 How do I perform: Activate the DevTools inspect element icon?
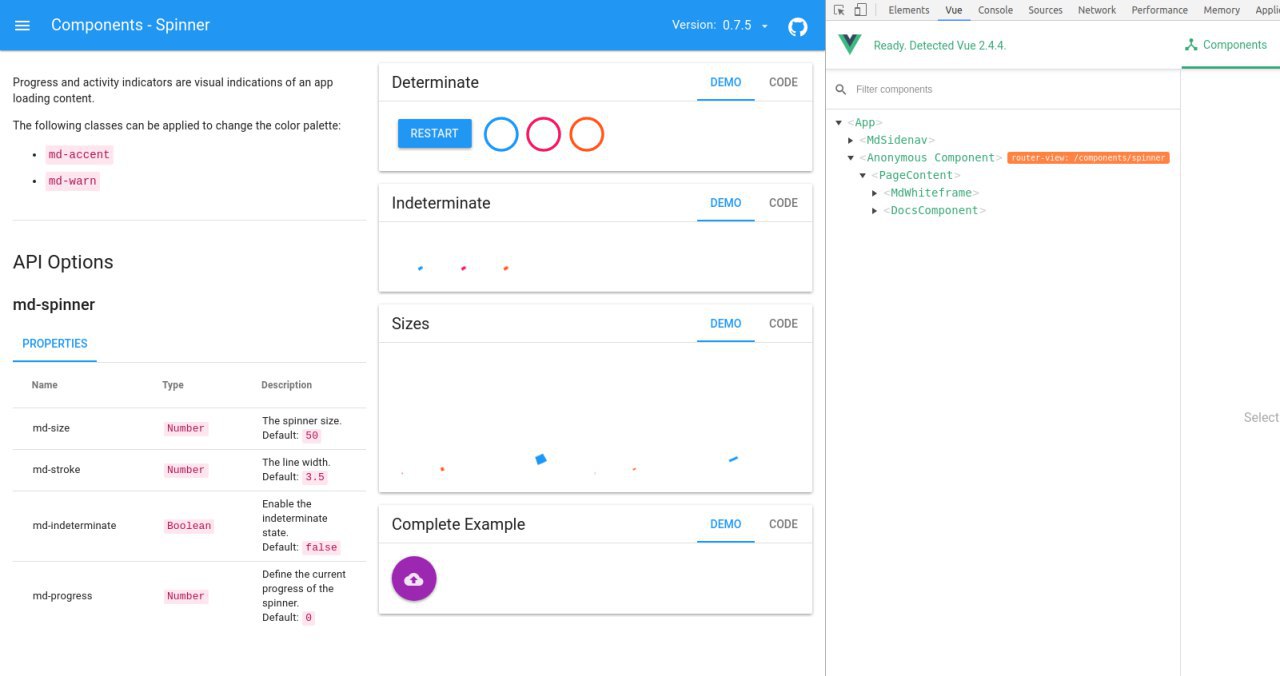click(x=839, y=10)
